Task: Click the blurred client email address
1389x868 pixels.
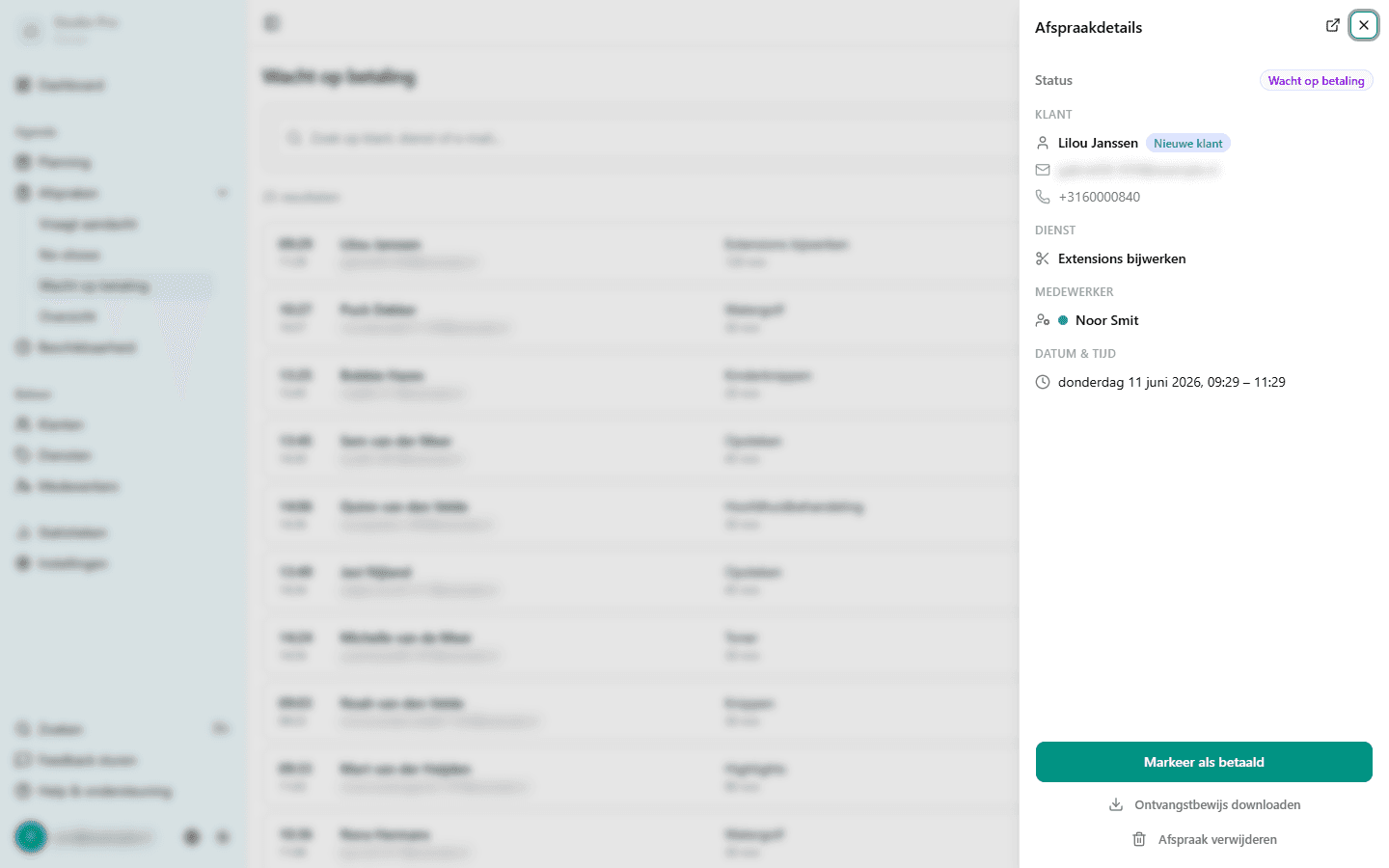Action: click(x=1138, y=171)
